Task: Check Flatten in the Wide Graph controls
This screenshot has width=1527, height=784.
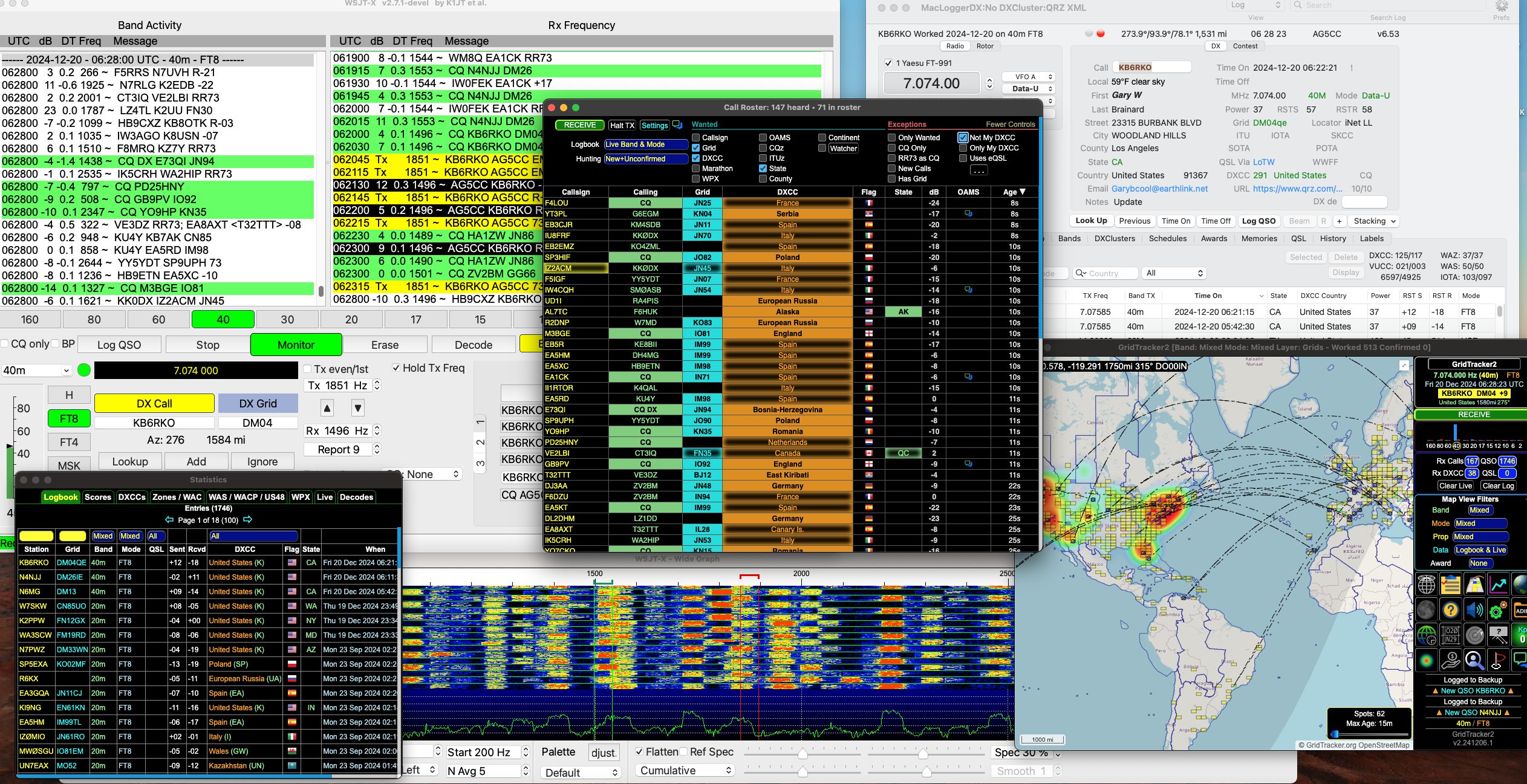Action: 640,752
